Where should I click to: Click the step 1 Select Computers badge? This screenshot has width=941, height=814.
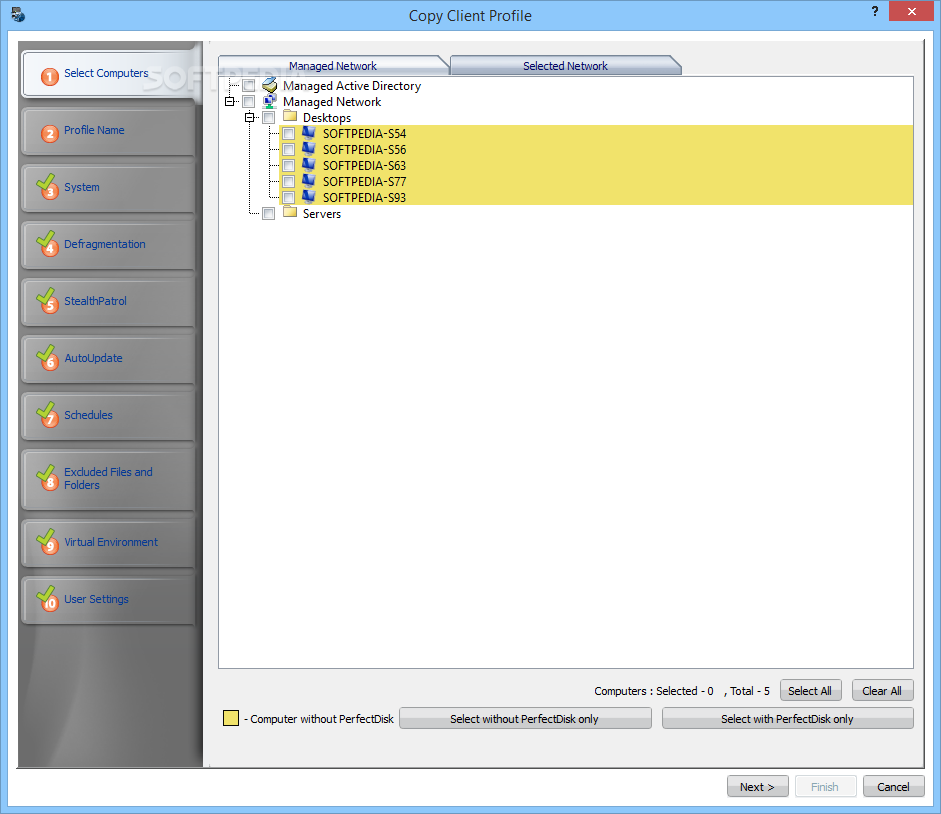(50, 76)
